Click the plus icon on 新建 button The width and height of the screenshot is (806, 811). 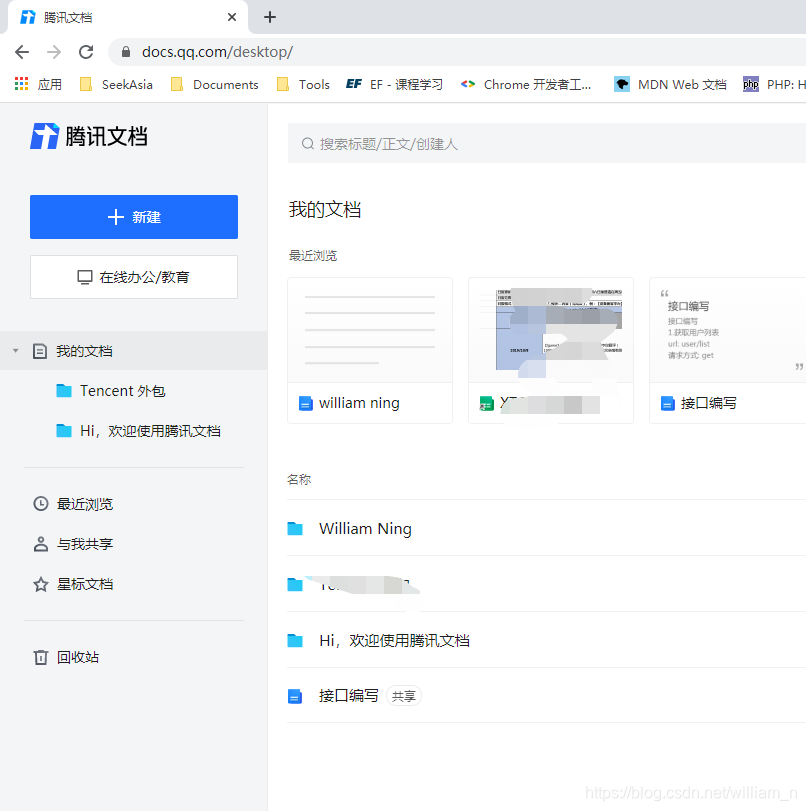116,217
